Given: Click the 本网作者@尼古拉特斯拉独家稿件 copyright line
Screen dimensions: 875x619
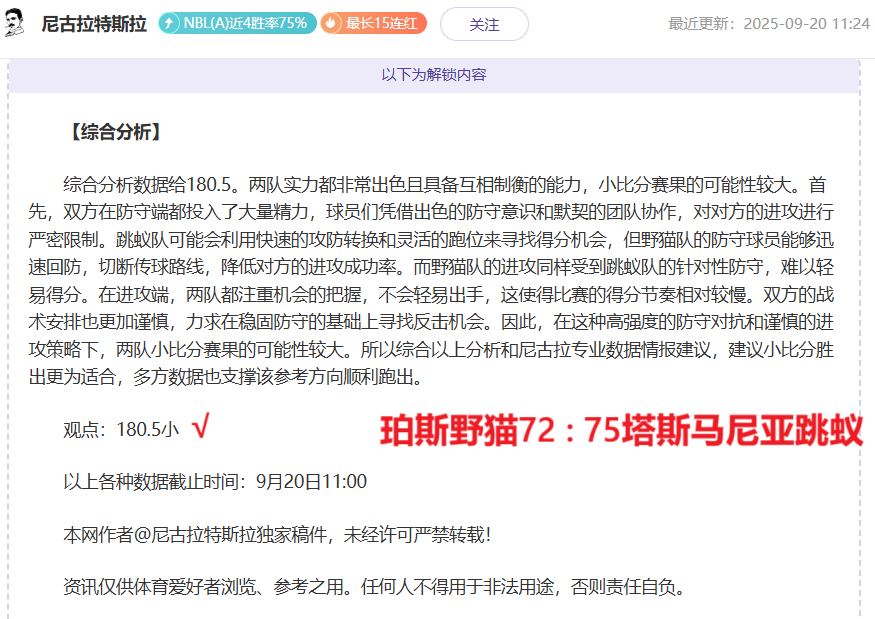Looking at the screenshot, I should [277, 535].
